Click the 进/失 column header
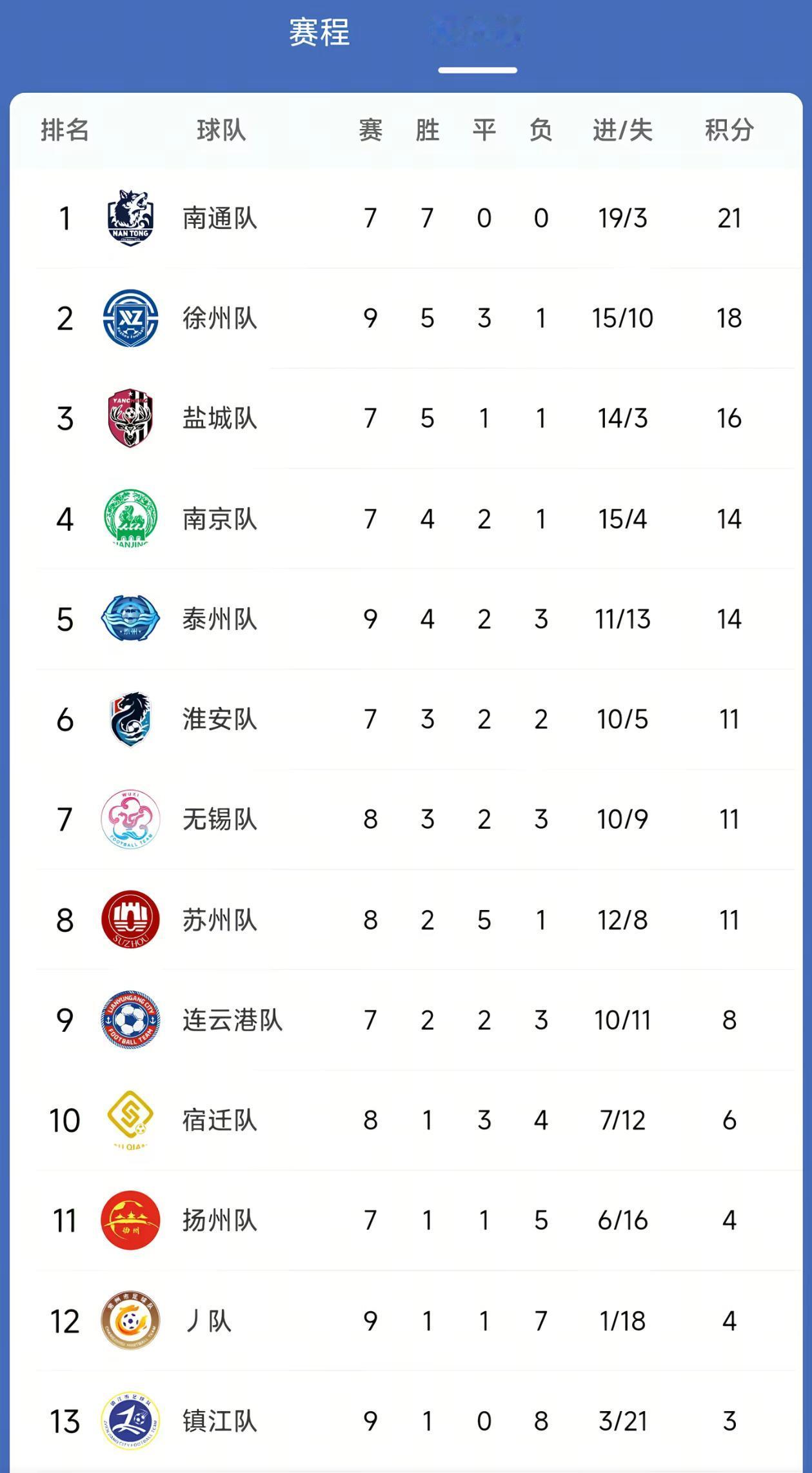Viewport: 812px width, 1473px height. (x=622, y=130)
